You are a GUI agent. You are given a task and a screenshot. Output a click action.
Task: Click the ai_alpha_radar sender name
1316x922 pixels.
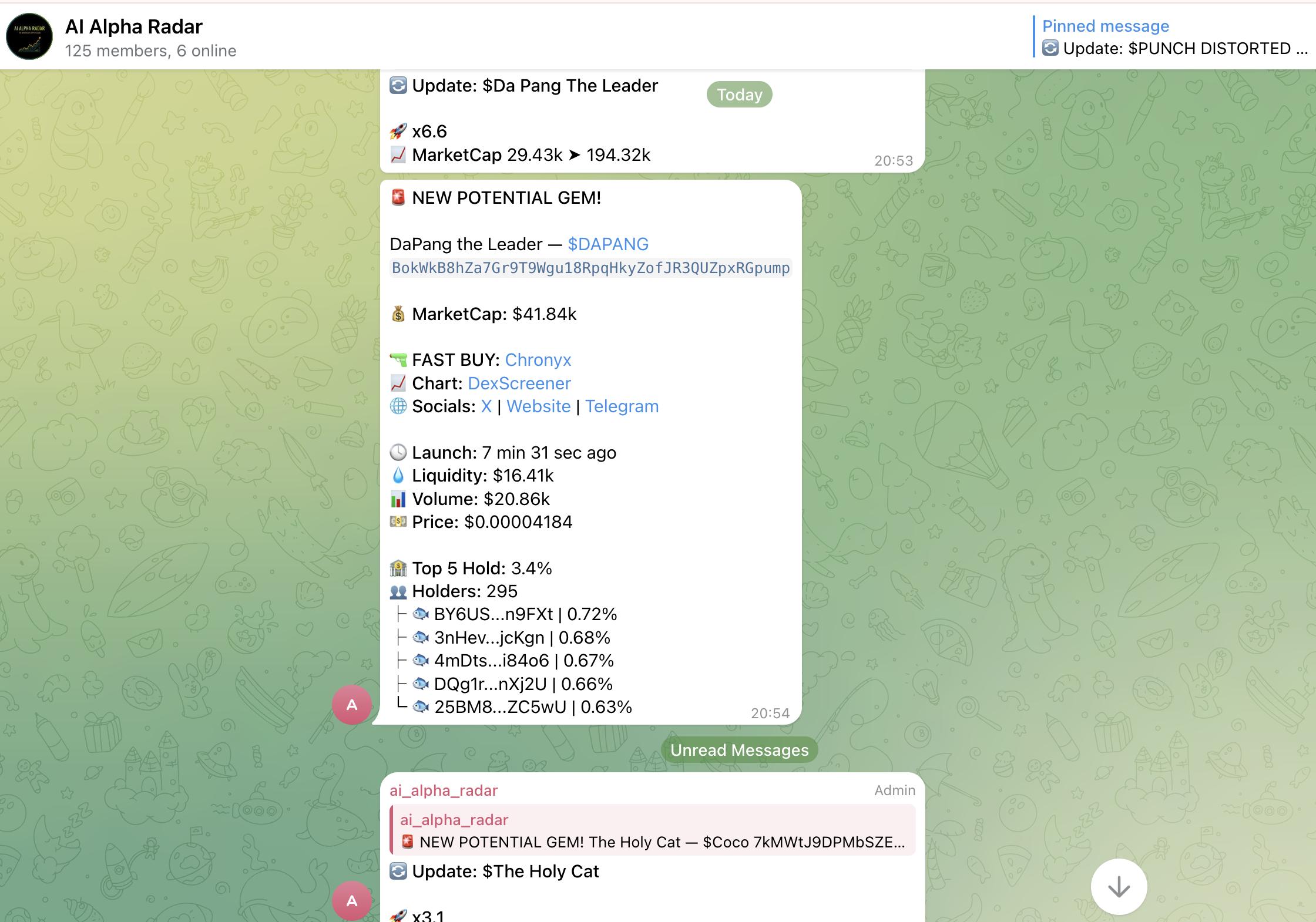[444, 790]
